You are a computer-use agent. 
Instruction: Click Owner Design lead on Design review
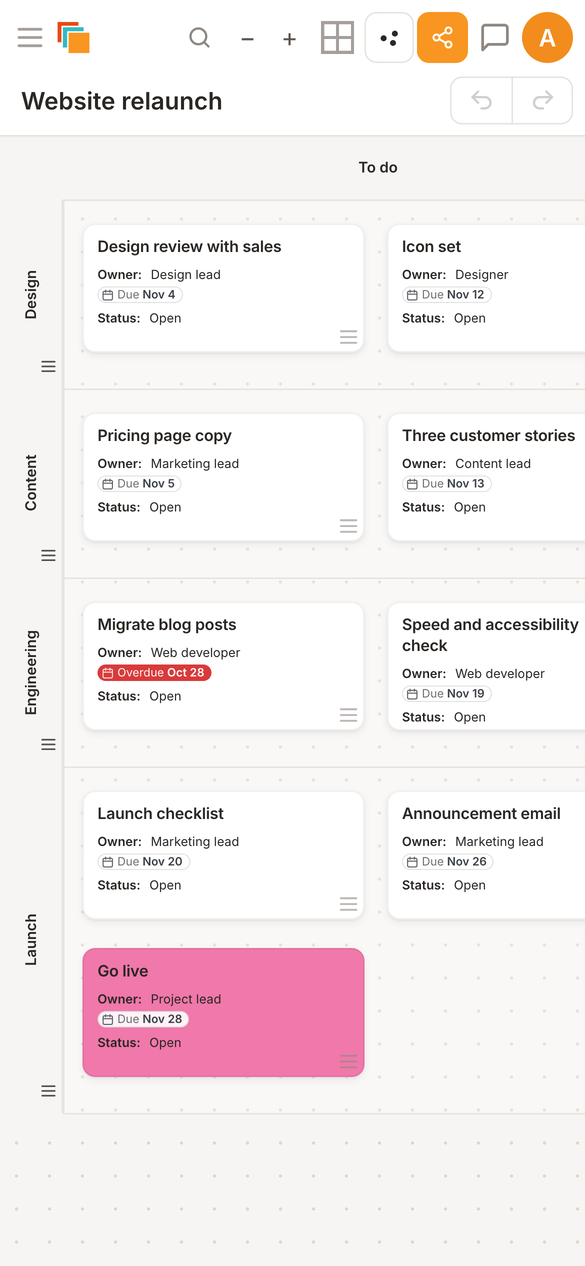click(x=159, y=275)
